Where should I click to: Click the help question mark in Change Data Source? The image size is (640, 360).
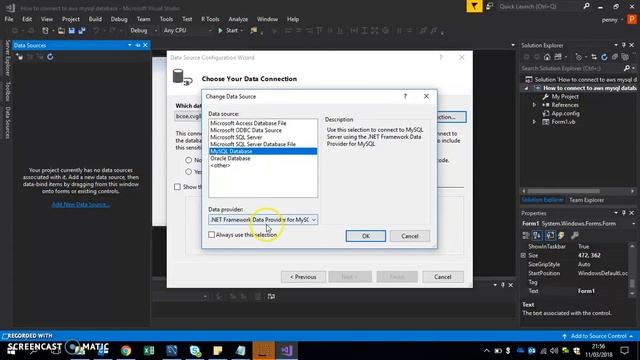[x=405, y=96]
